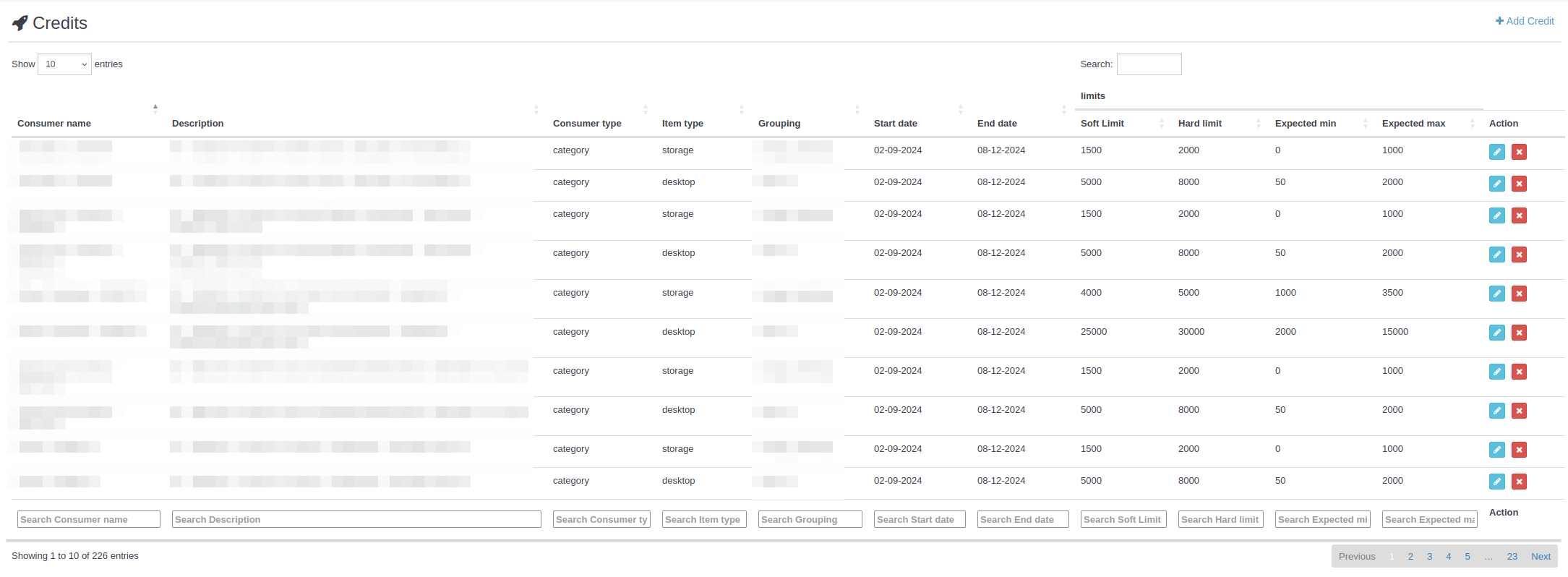
Task: Sort by Soft Limit column header
Action: [1102, 124]
